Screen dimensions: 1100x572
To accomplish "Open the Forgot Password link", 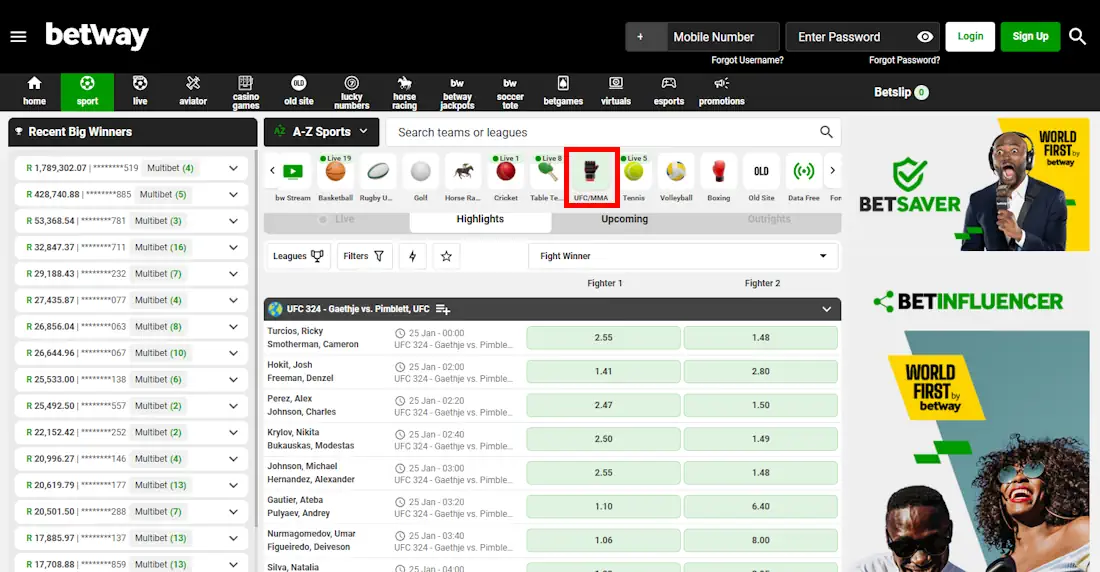I will click(904, 60).
